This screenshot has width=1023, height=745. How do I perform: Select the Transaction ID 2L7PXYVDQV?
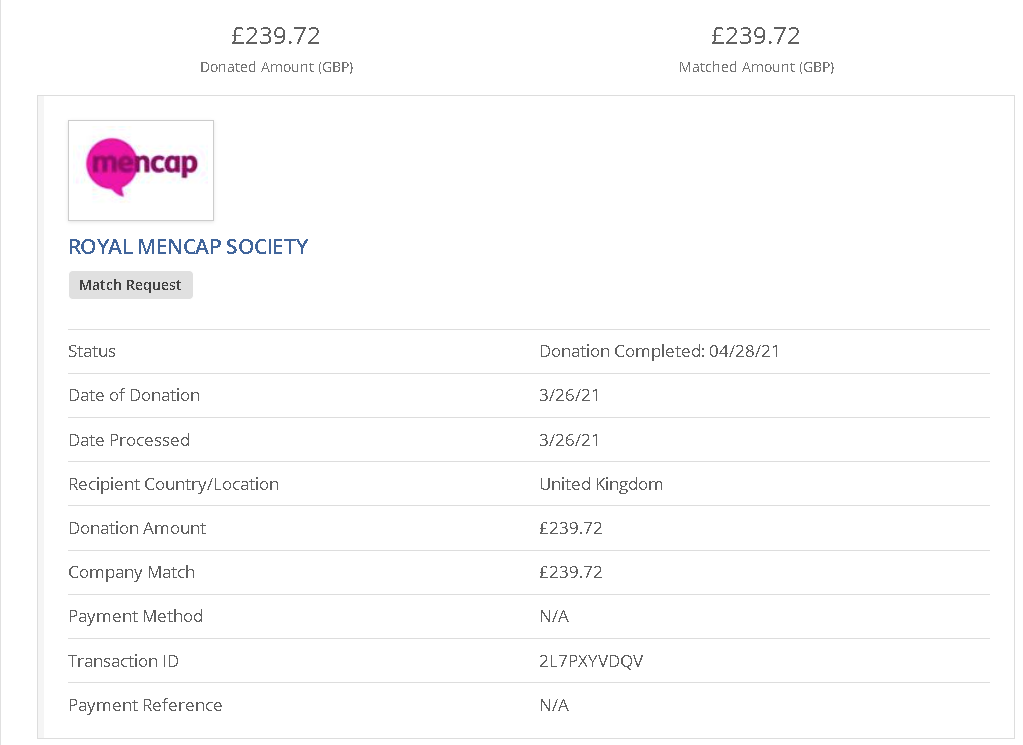coord(592,661)
